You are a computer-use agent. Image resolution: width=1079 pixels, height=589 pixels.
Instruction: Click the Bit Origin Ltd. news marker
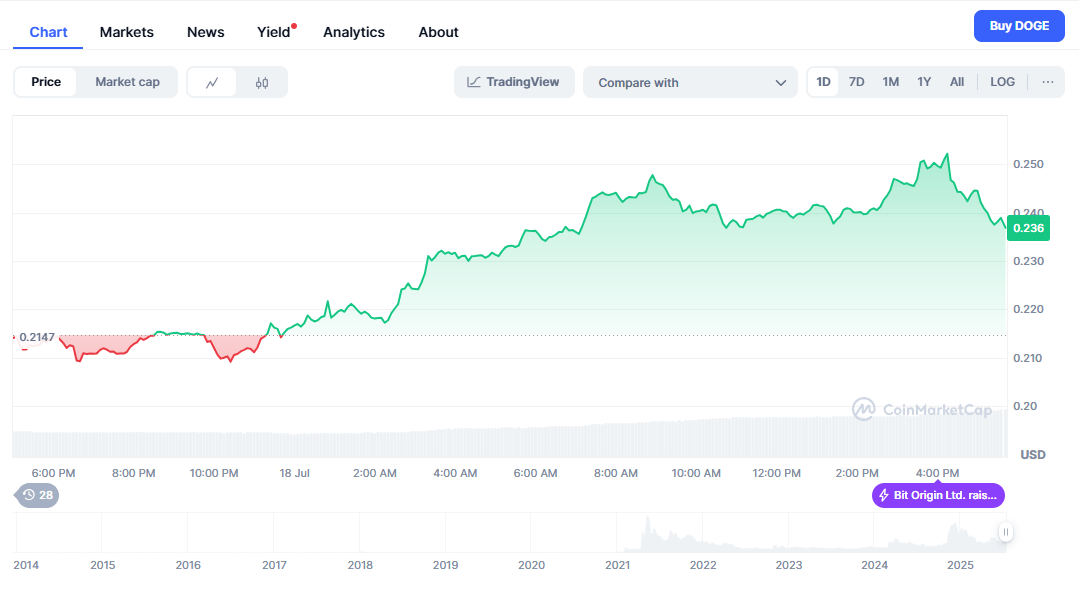(938, 495)
